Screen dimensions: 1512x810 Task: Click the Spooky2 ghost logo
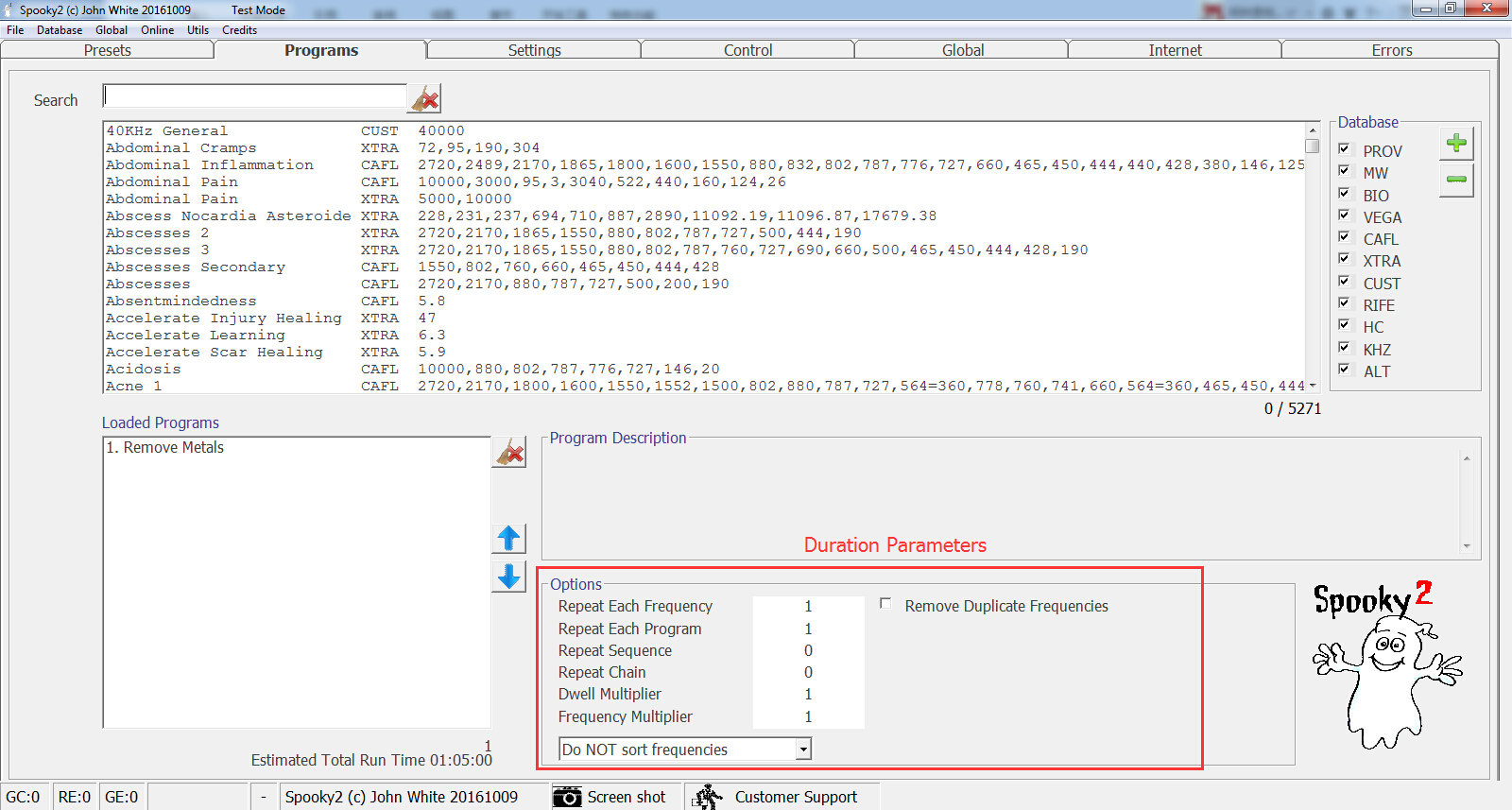(1387, 664)
